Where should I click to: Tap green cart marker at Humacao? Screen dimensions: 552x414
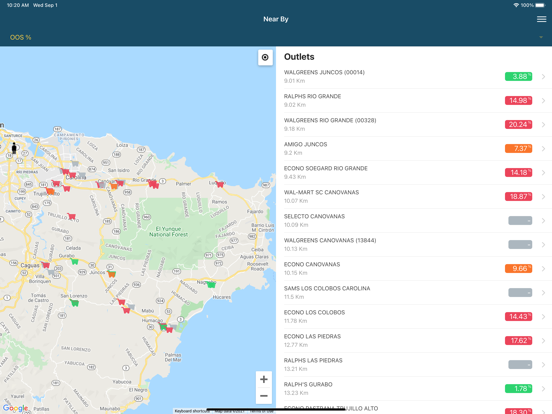[x=163, y=327]
